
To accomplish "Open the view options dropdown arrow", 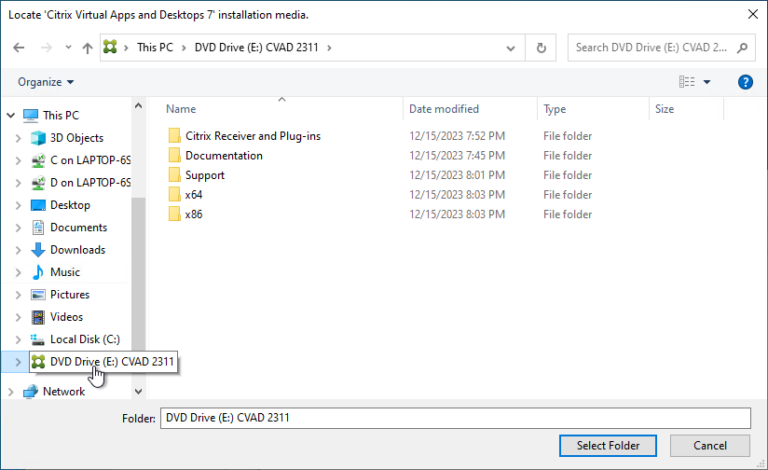I will [707, 82].
